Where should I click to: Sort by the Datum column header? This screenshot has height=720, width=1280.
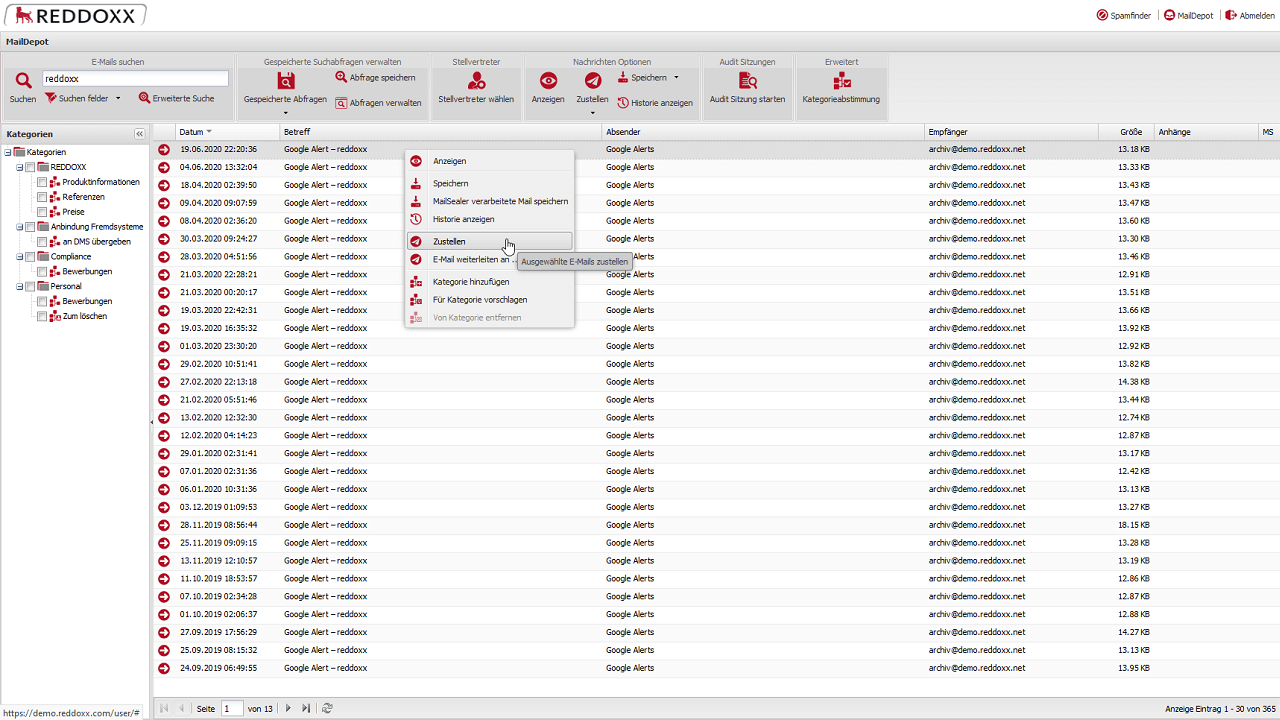[x=227, y=132]
